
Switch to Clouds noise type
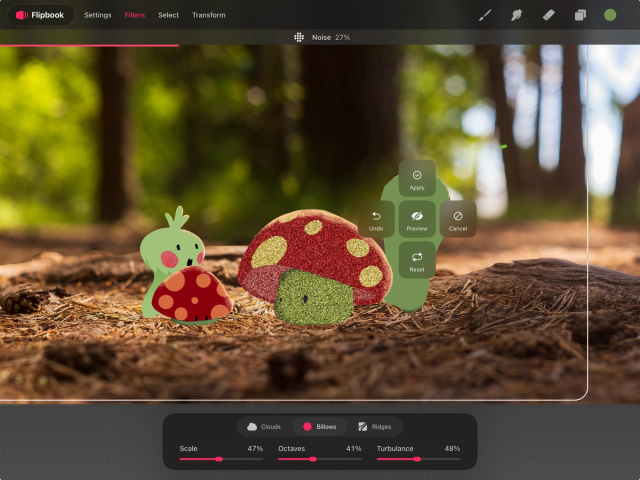(x=264, y=427)
